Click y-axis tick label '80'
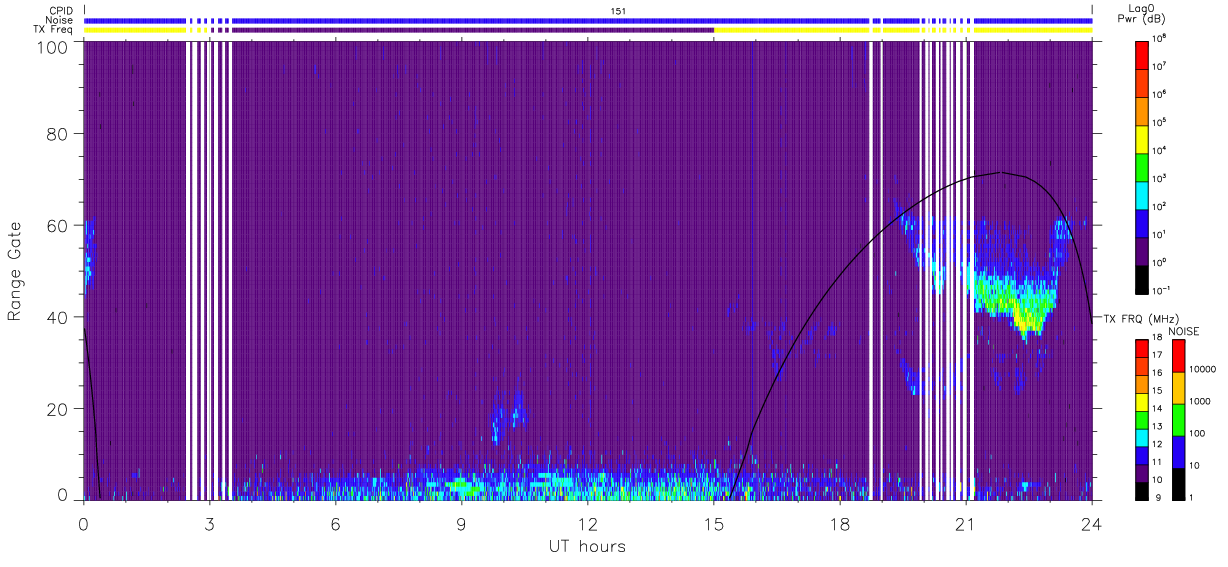 58,134
